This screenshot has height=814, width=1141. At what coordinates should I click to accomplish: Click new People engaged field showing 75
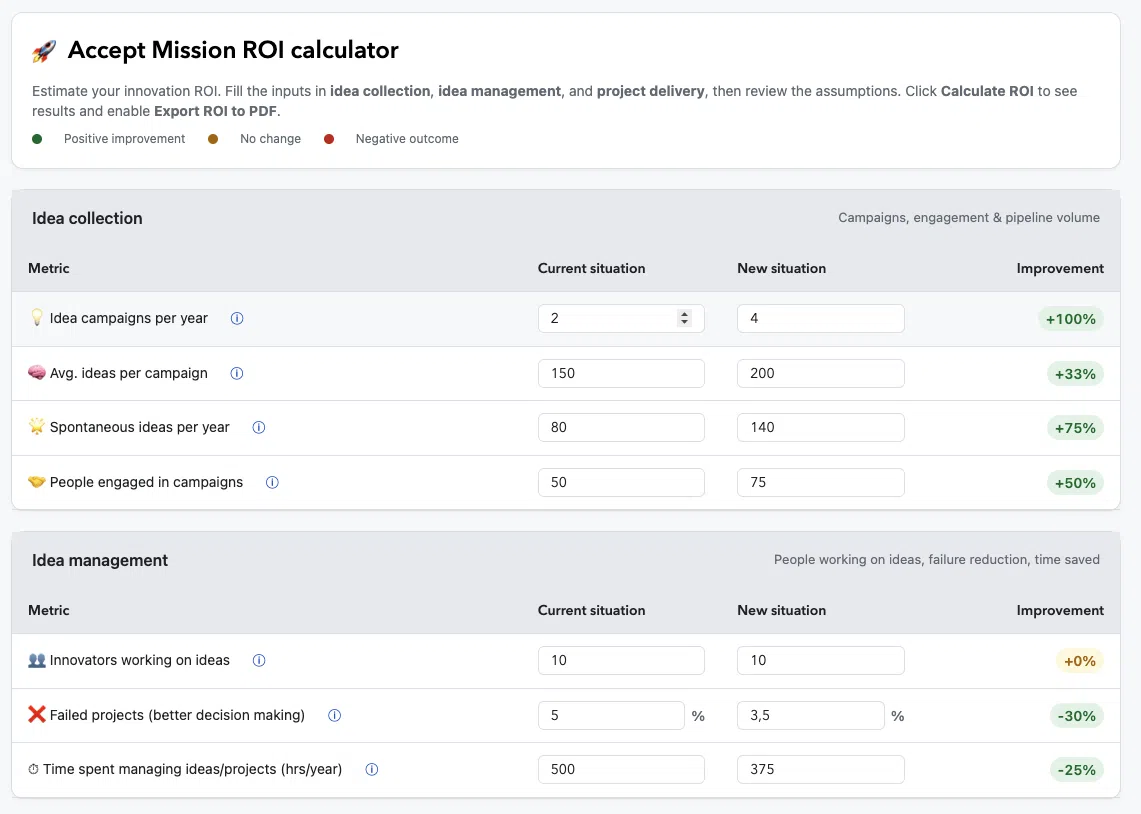820,482
